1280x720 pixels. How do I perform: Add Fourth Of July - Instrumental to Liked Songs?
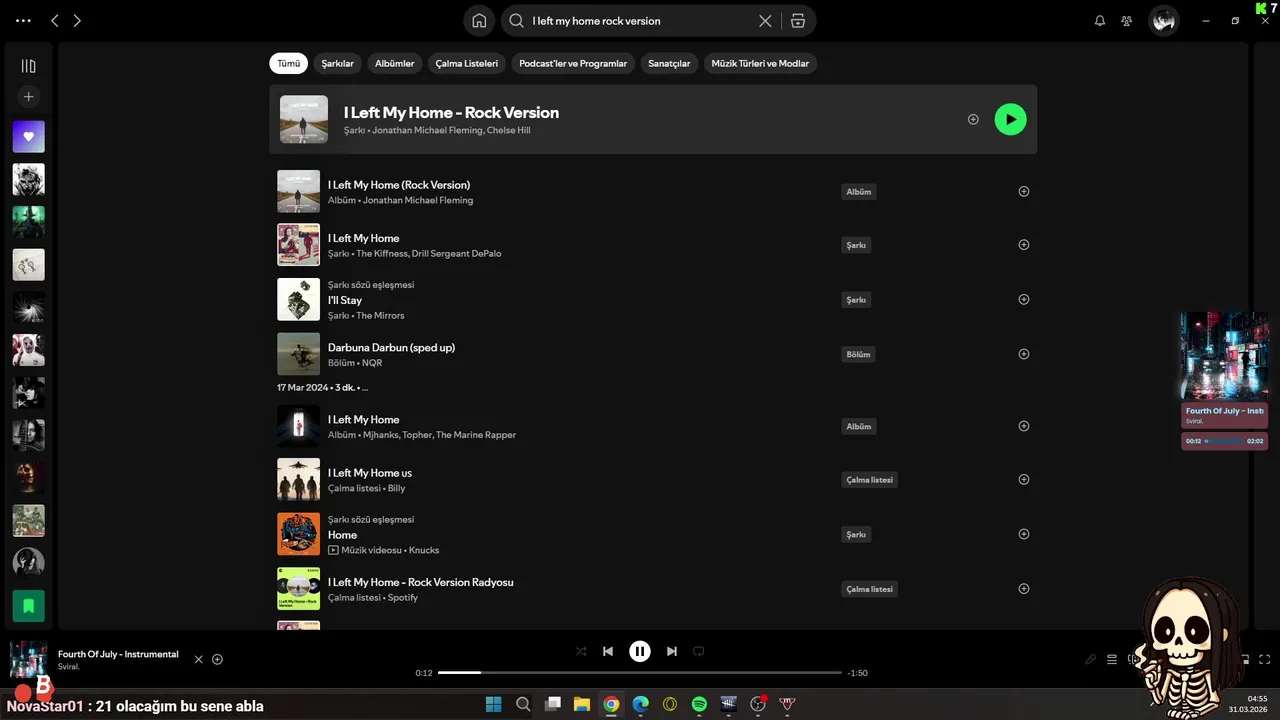tap(217, 659)
